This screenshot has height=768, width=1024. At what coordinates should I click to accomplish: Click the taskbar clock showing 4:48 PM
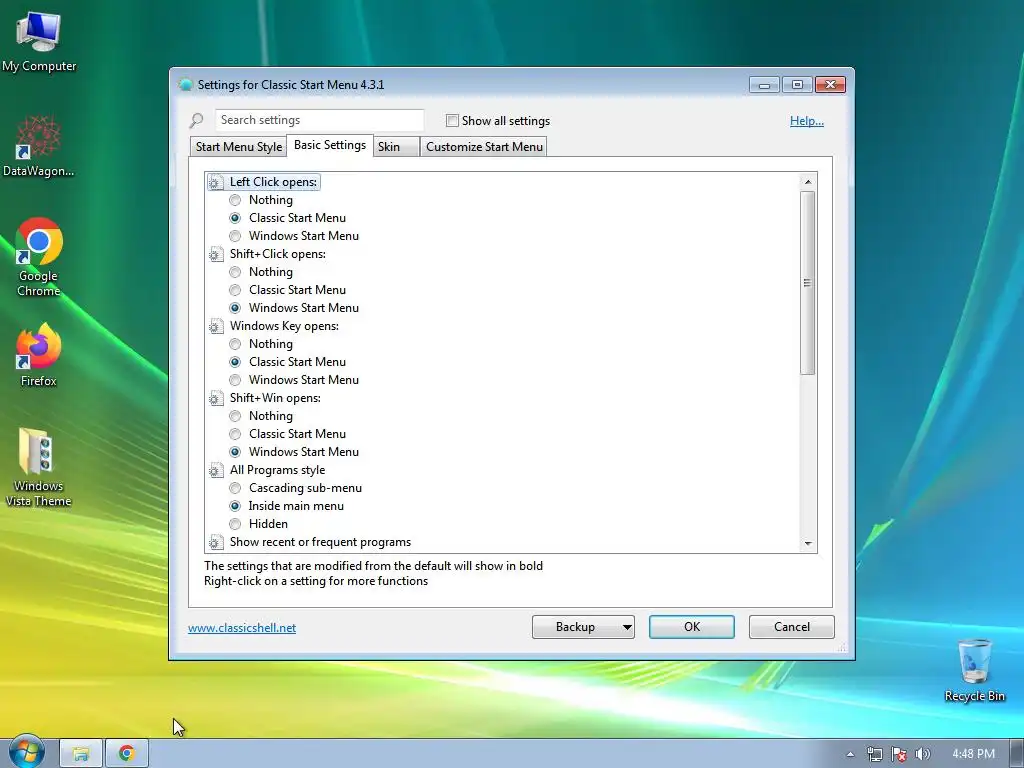[973, 754]
